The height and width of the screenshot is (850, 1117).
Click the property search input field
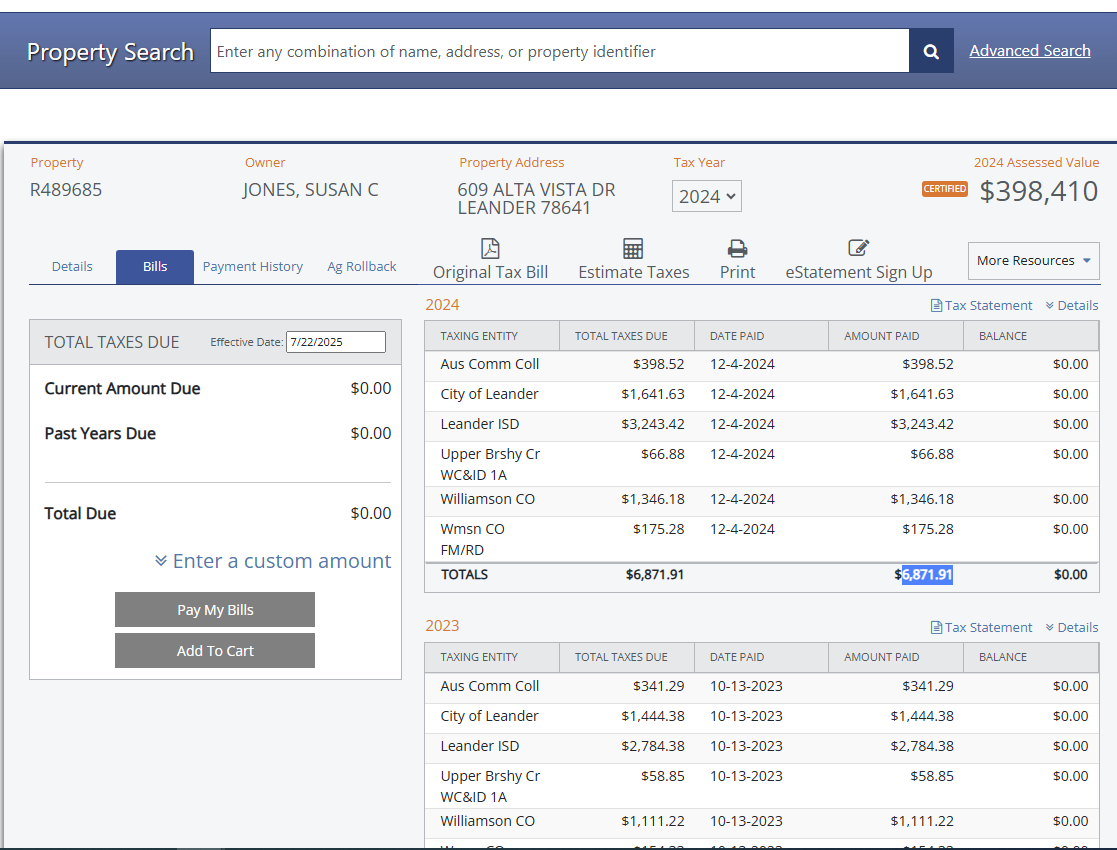click(x=559, y=51)
